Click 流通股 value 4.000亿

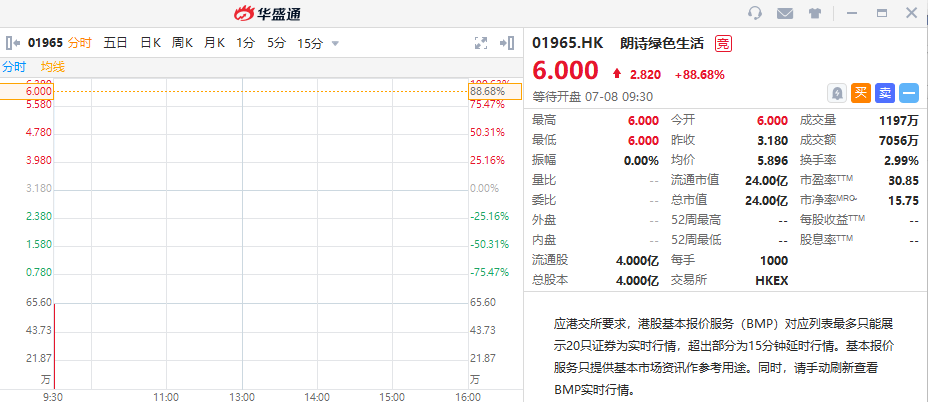coord(637,261)
